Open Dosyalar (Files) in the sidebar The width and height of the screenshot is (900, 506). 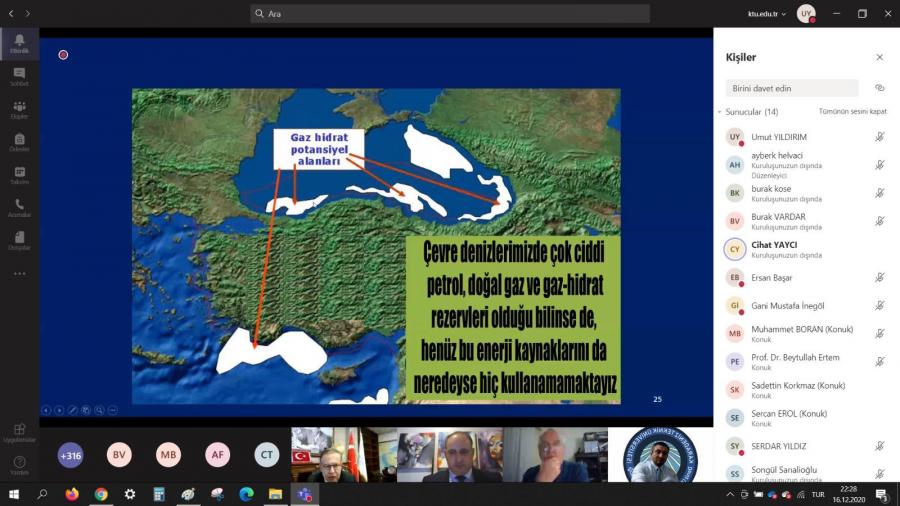[19, 241]
